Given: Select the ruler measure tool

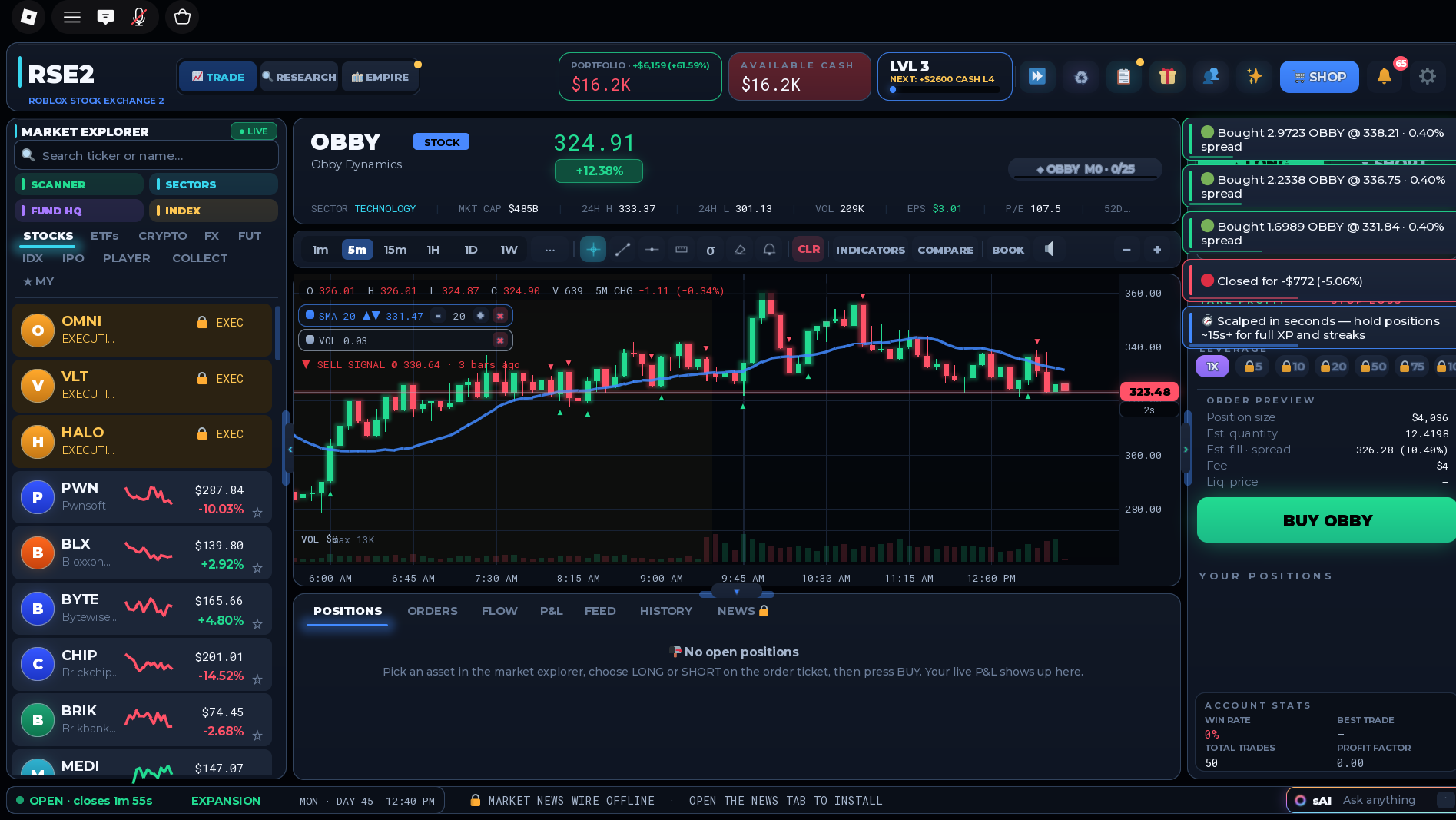Looking at the screenshot, I should coord(682,250).
